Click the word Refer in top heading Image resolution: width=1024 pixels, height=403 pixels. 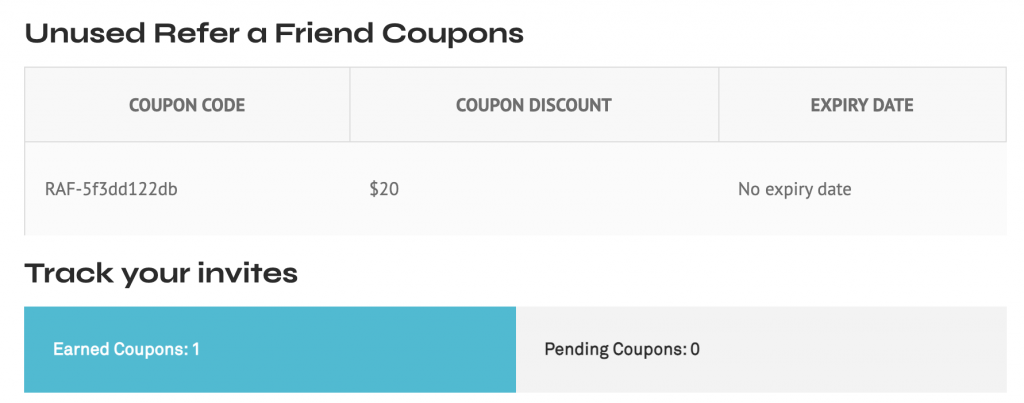(189, 33)
